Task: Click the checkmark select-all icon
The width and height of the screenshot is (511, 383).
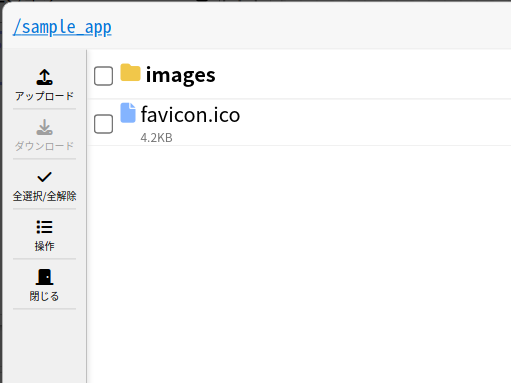Action: (44, 177)
